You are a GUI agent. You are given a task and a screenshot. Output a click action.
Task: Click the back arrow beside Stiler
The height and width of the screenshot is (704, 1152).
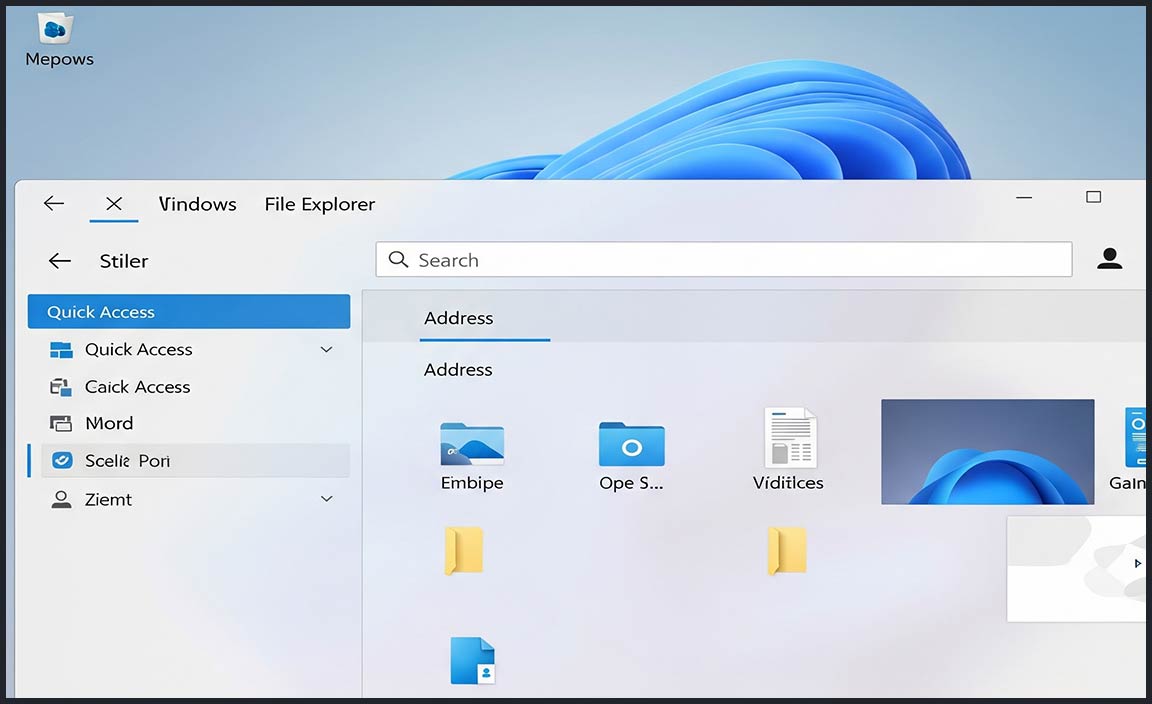(60, 261)
